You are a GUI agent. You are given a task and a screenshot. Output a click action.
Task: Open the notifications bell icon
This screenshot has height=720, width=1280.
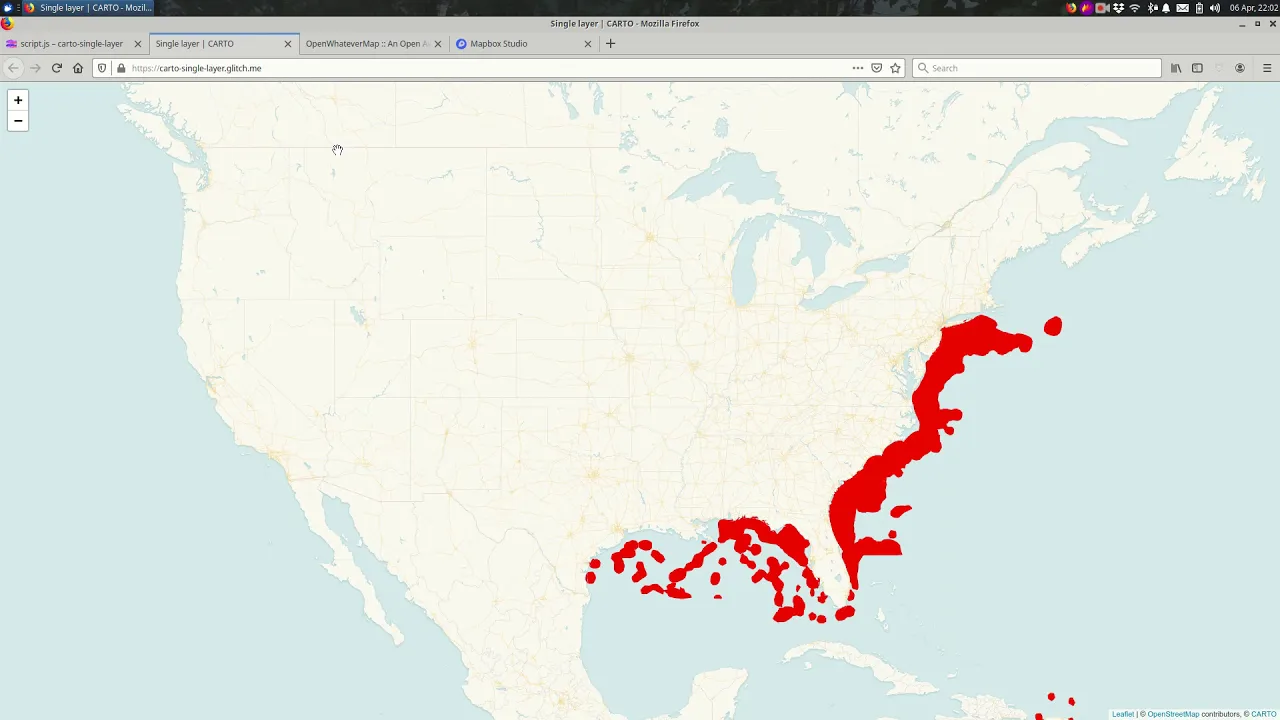click(x=1166, y=8)
